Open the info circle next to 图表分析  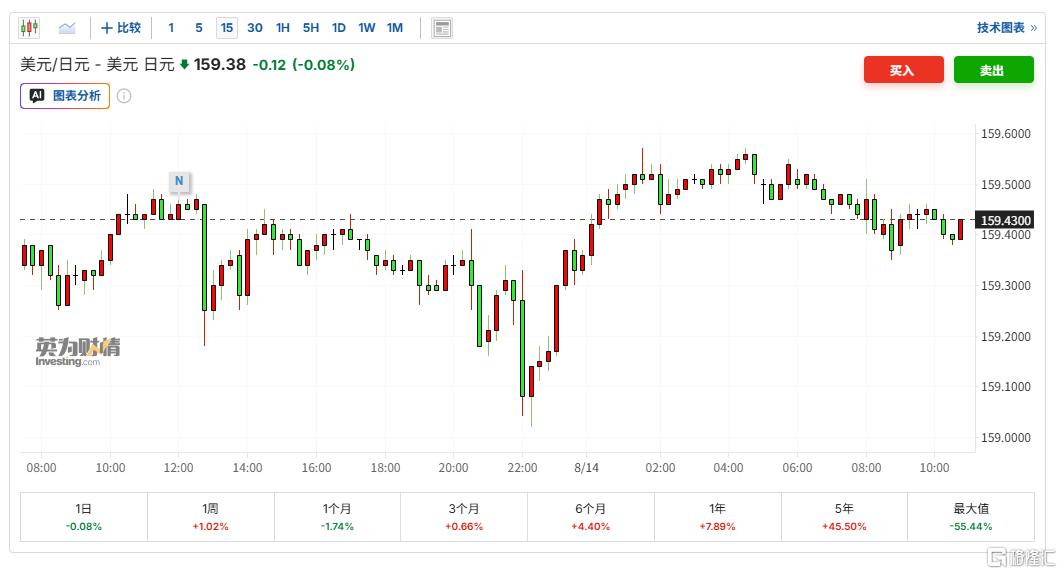[124, 96]
